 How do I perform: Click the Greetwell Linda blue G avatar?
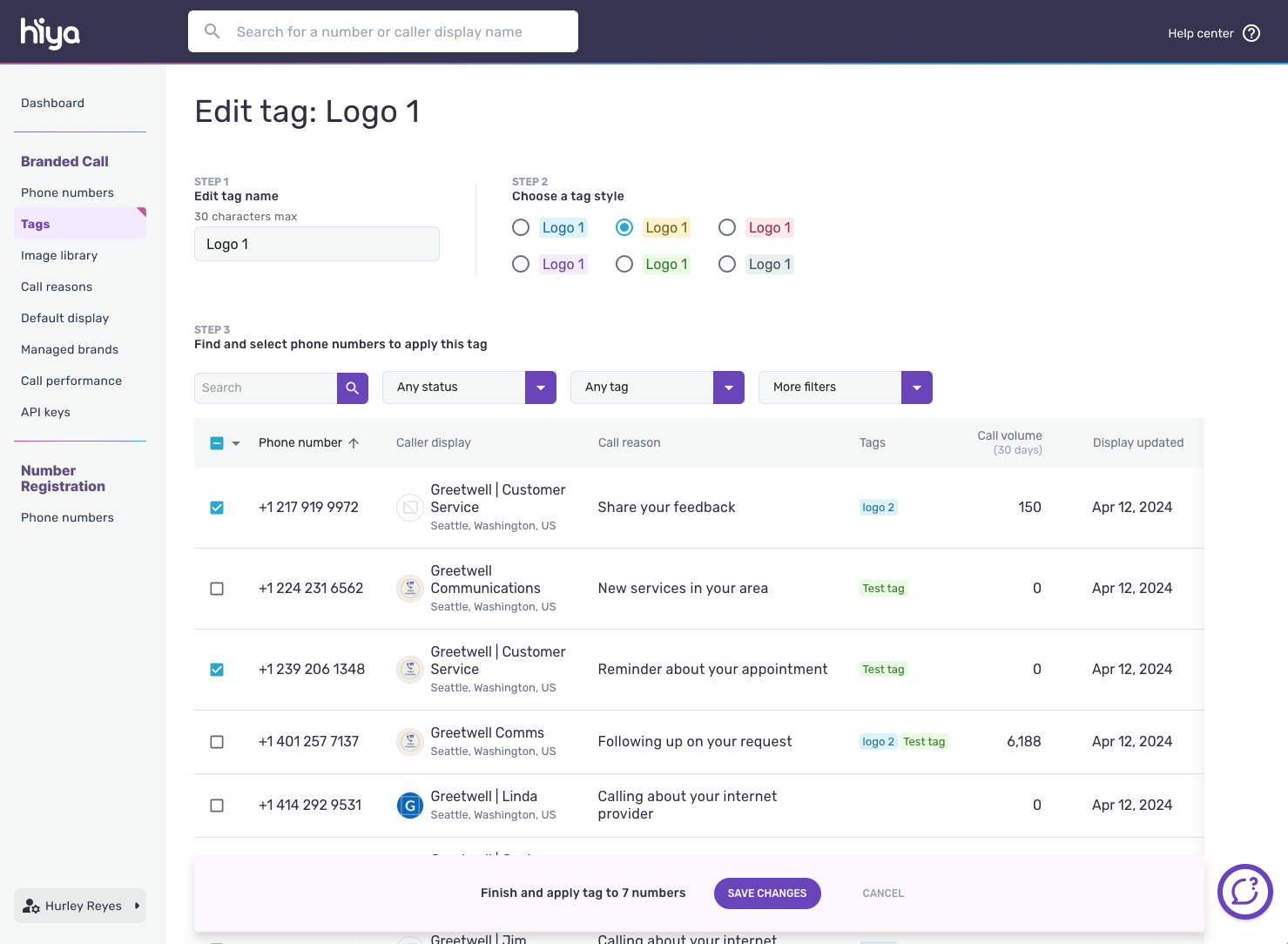pyautogui.click(x=410, y=806)
